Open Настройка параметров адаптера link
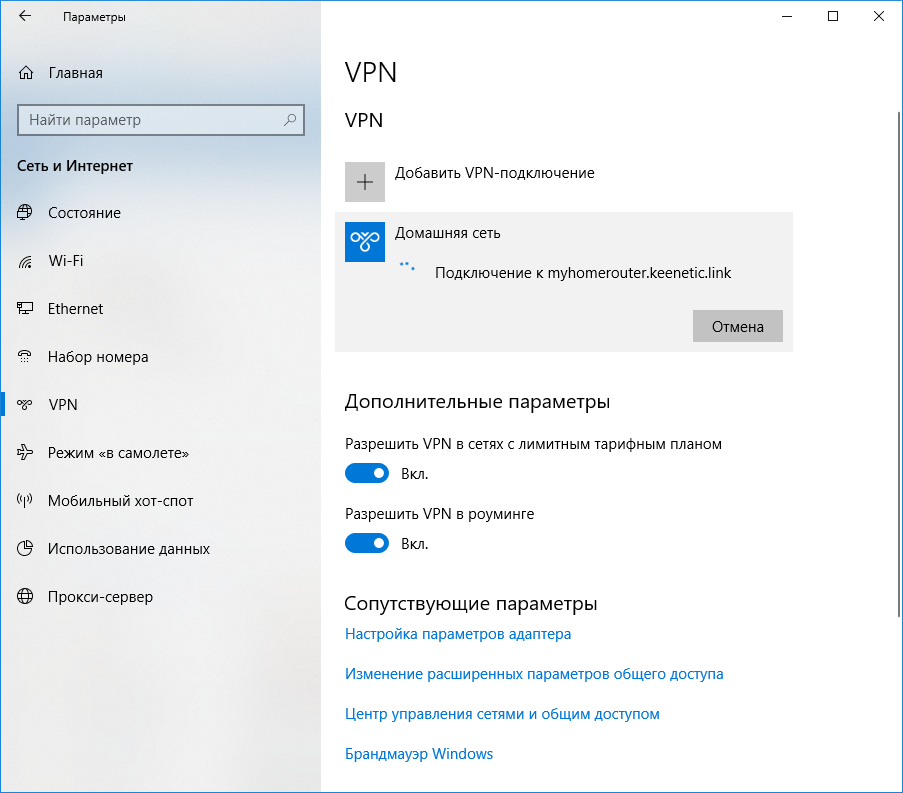 [458, 634]
